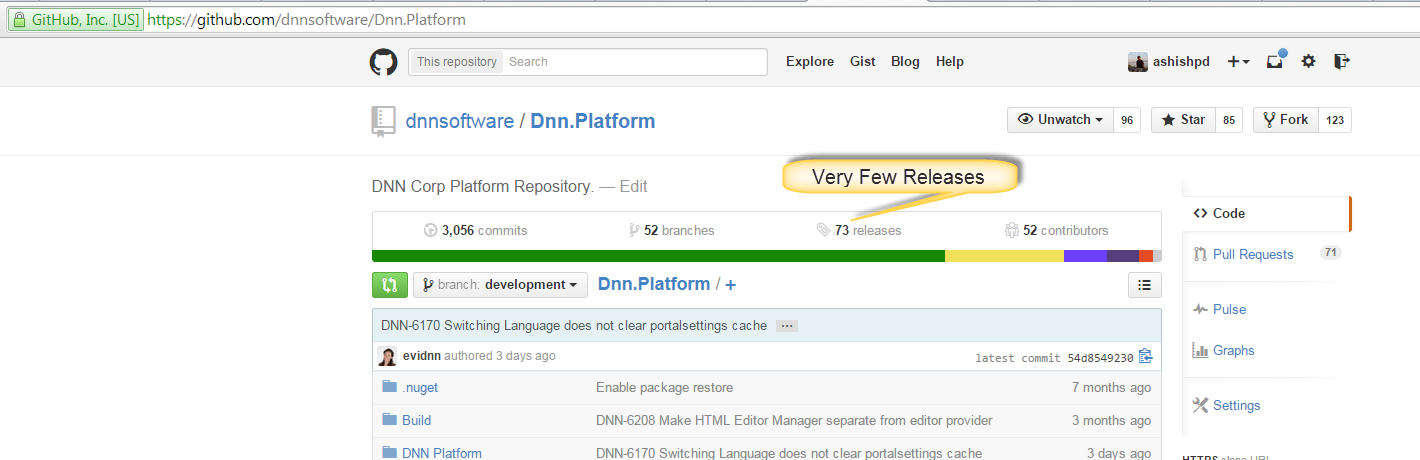This screenshot has height=460, width=1420.
Task: Open the .nuget folder name
Action: (x=420, y=387)
